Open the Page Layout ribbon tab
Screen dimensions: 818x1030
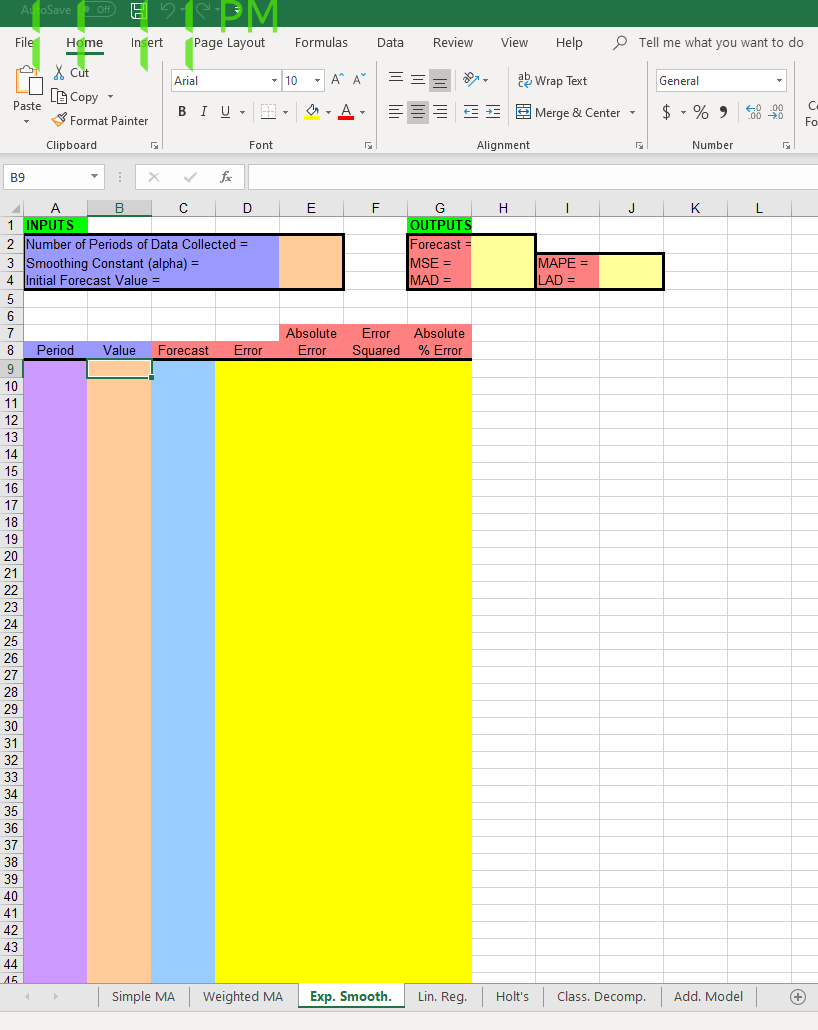coord(229,43)
